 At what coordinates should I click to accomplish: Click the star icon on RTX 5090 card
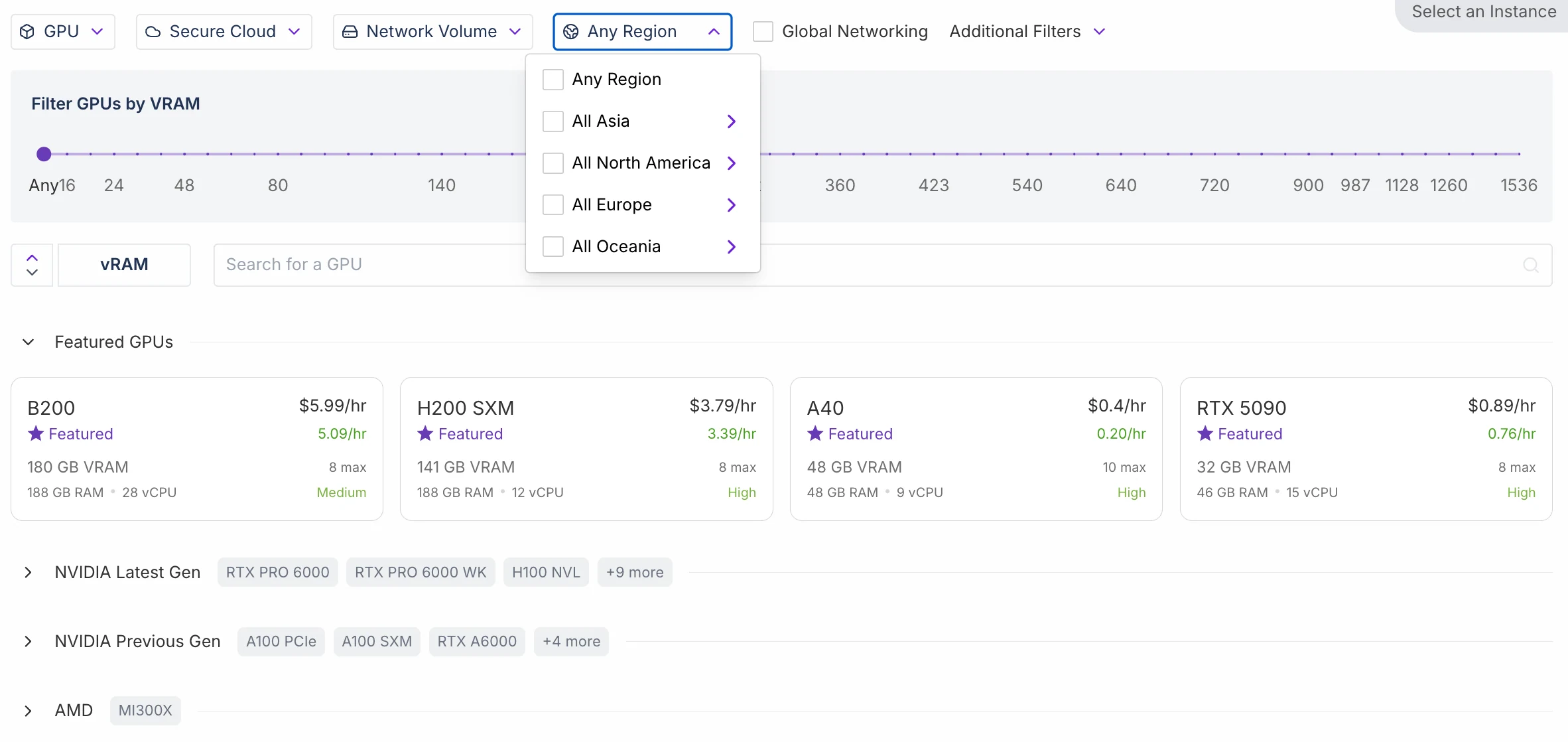pyautogui.click(x=1205, y=434)
